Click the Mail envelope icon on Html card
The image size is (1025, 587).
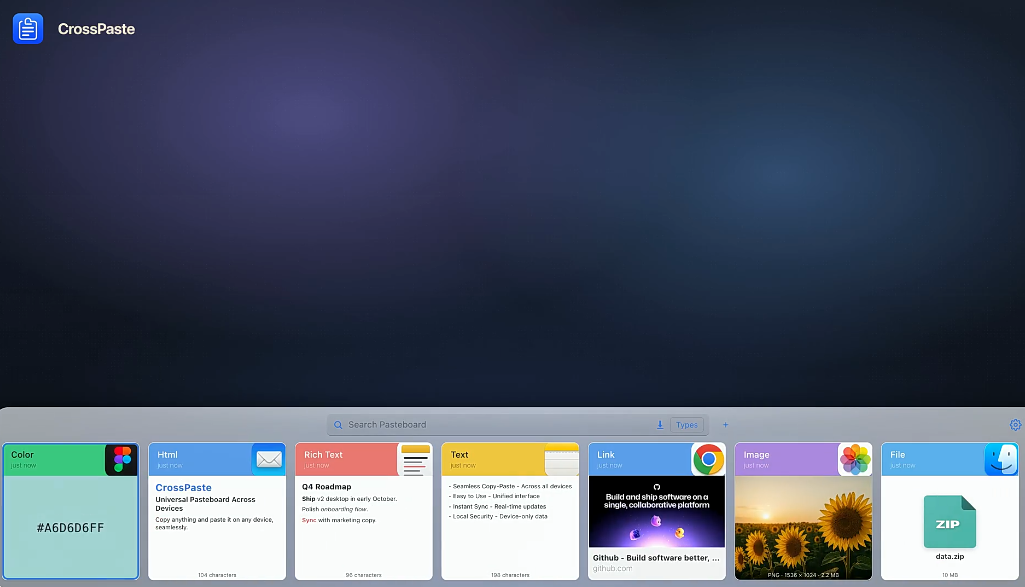[x=269, y=460]
